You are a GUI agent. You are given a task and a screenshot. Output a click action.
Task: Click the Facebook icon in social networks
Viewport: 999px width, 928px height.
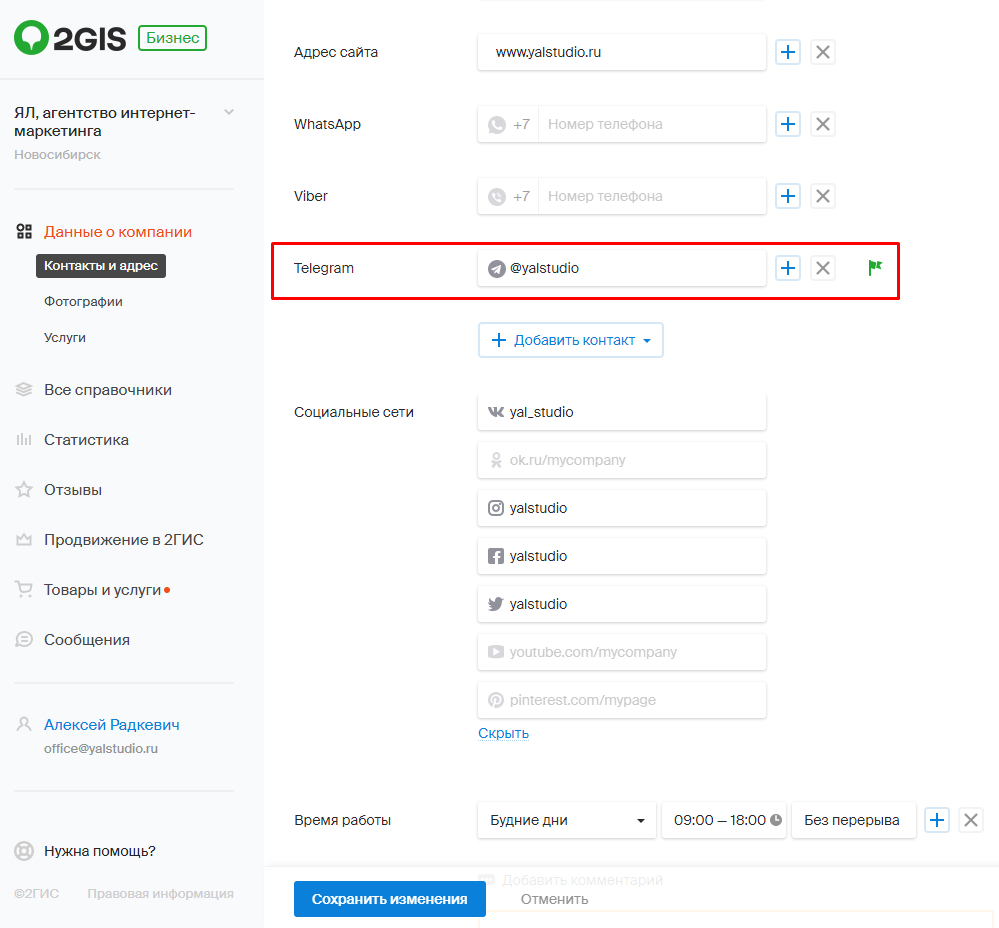tap(496, 556)
